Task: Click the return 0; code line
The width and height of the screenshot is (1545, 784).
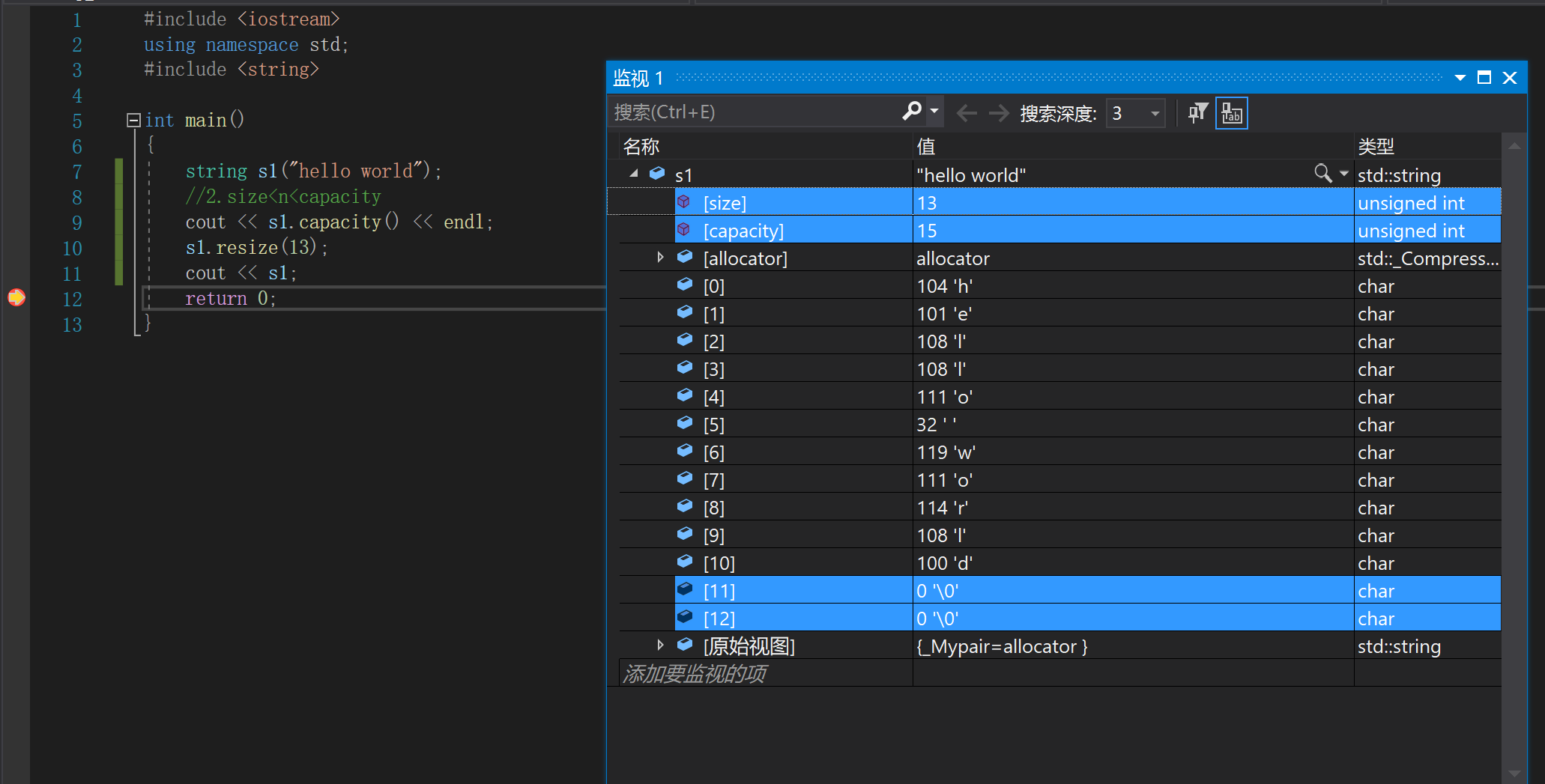Action: pos(231,298)
